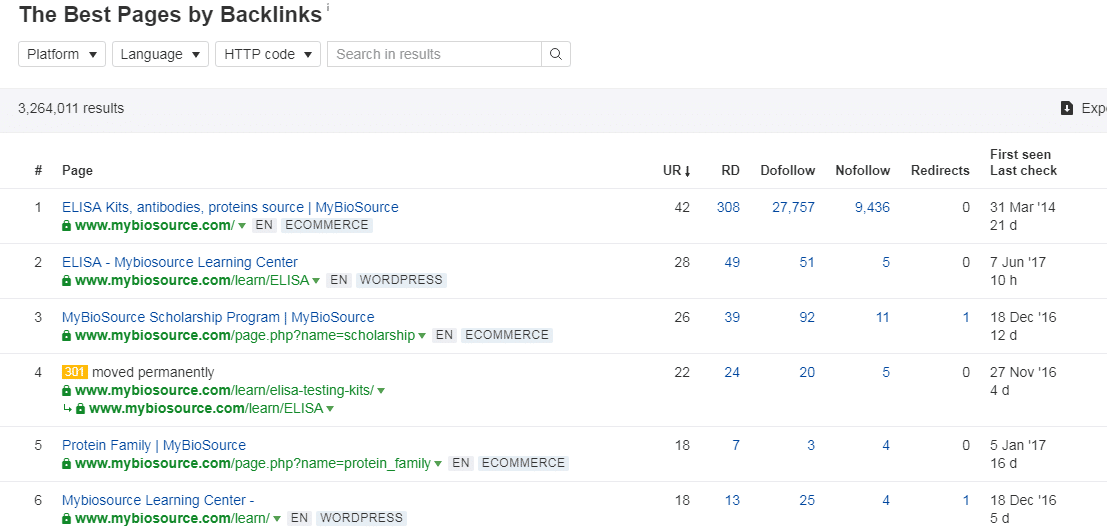Image resolution: width=1107 pixels, height=532 pixels.
Task: Click the info icon beside page title
Action: [328, 8]
